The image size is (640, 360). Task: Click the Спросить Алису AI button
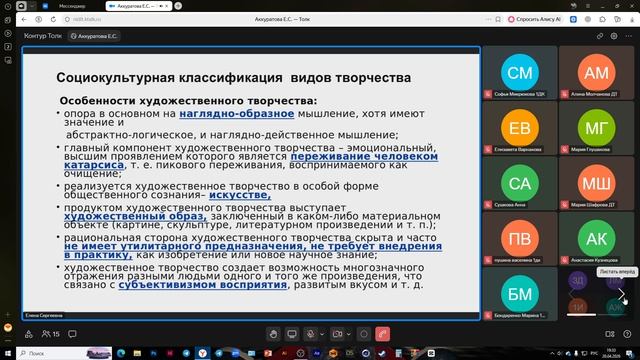534,19
